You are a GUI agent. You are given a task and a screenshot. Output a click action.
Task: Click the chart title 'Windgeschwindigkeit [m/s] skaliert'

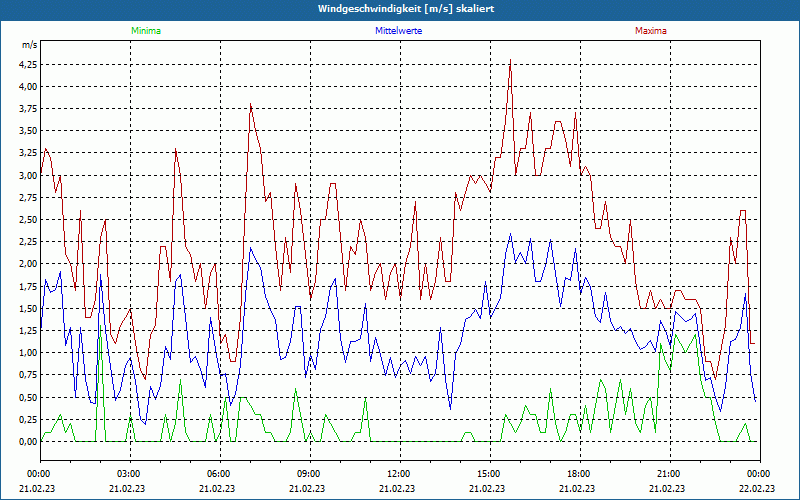pos(406,9)
